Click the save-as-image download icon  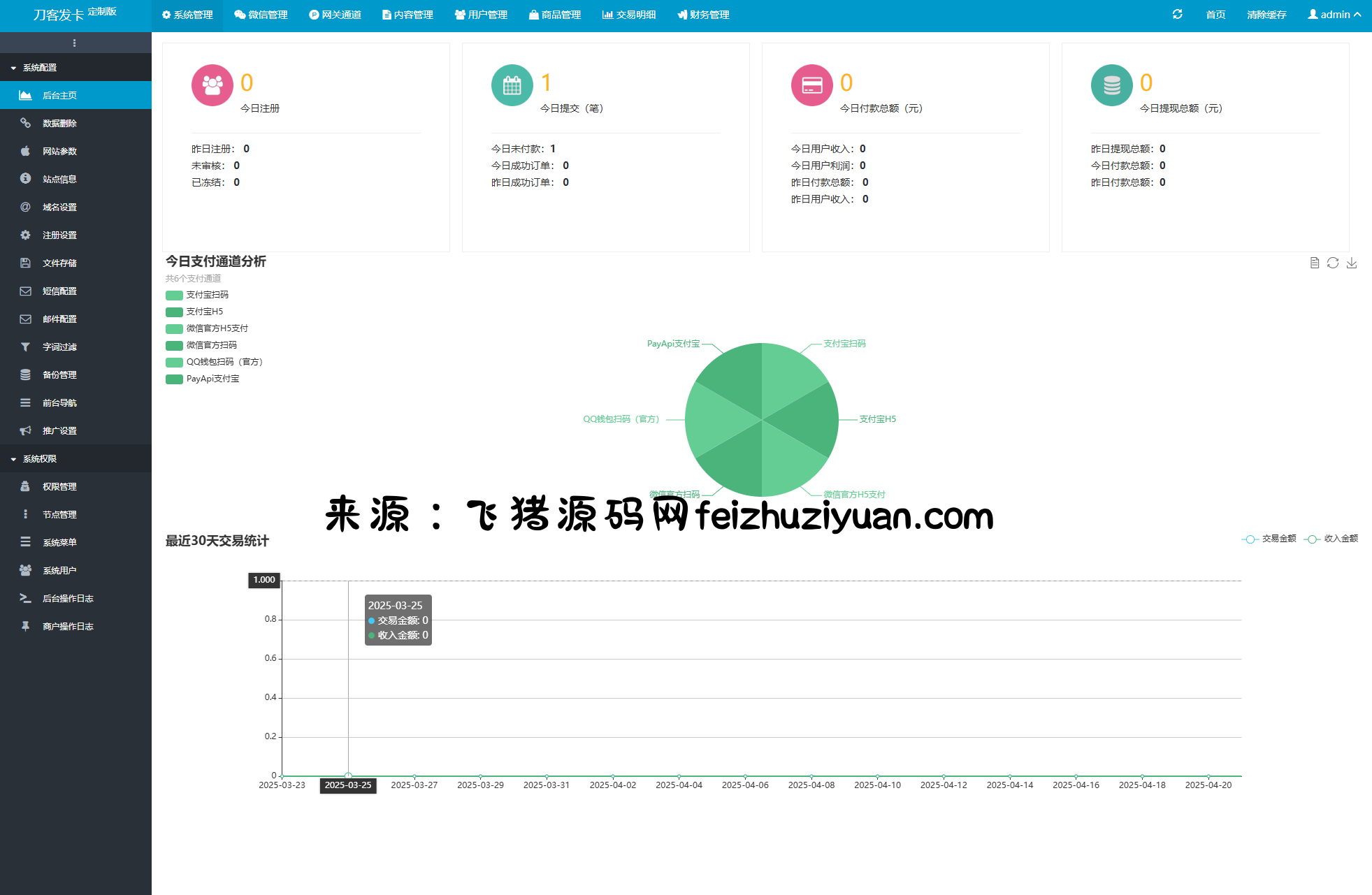pyautogui.click(x=1352, y=263)
